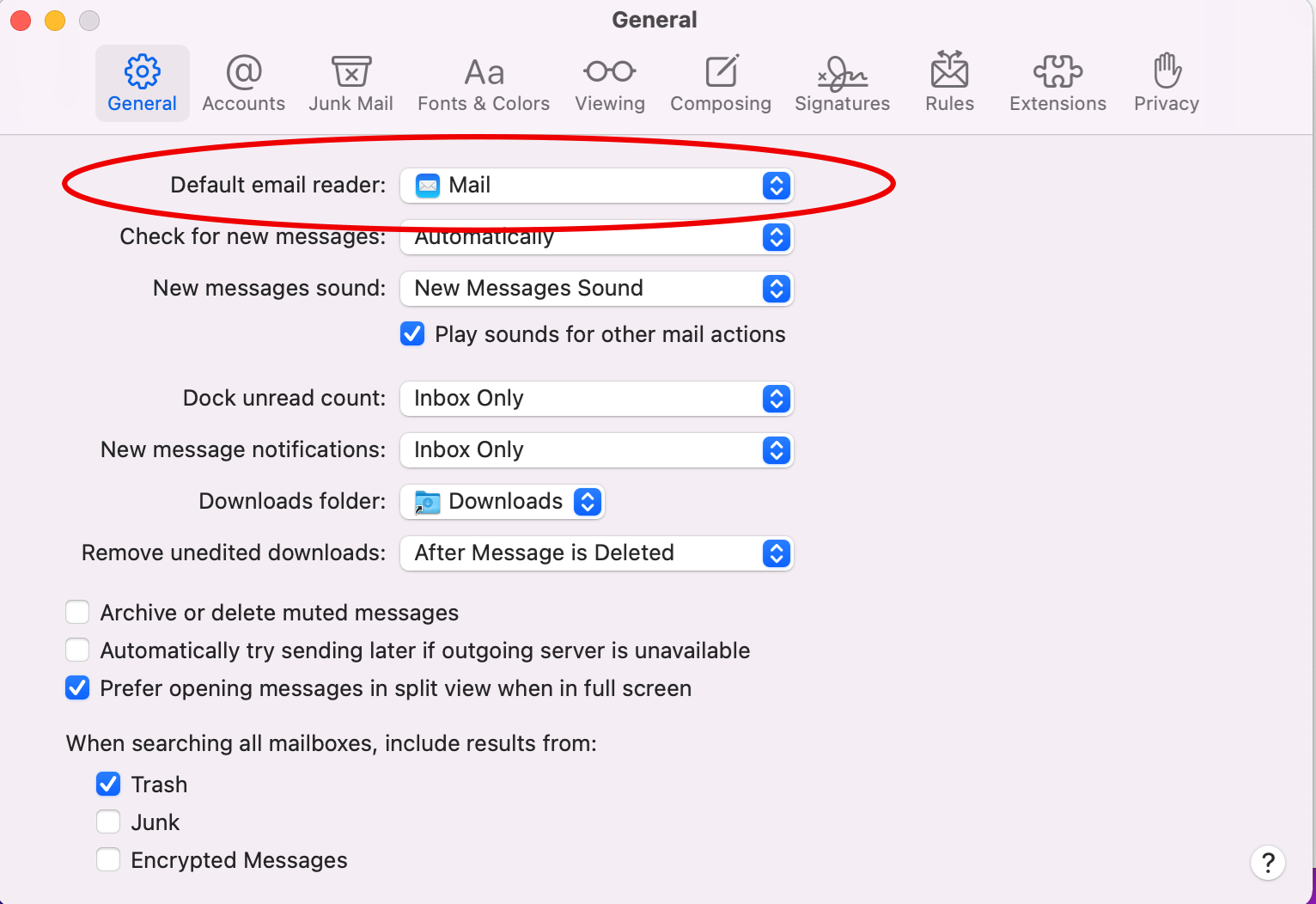Screen dimensions: 1316x904
Task: Open the Composing pencil icon
Action: coord(722,71)
